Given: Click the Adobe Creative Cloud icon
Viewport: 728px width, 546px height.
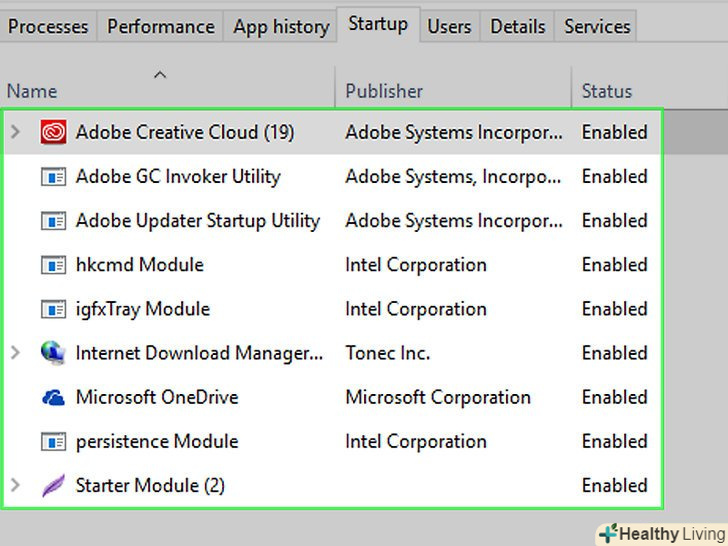Looking at the screenshot, I should point(53,132).
